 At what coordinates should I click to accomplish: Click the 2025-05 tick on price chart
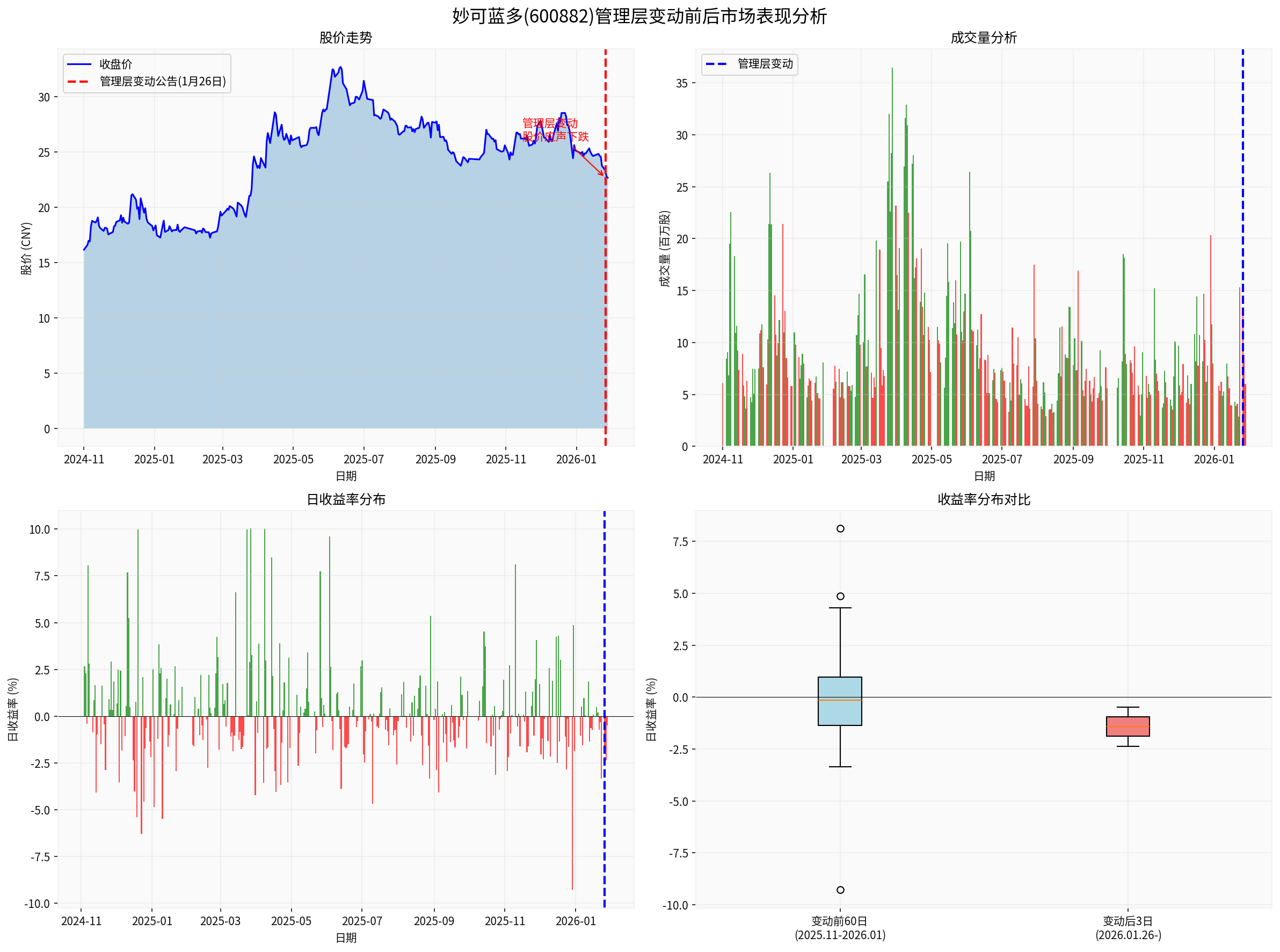(x=293, y=459)
